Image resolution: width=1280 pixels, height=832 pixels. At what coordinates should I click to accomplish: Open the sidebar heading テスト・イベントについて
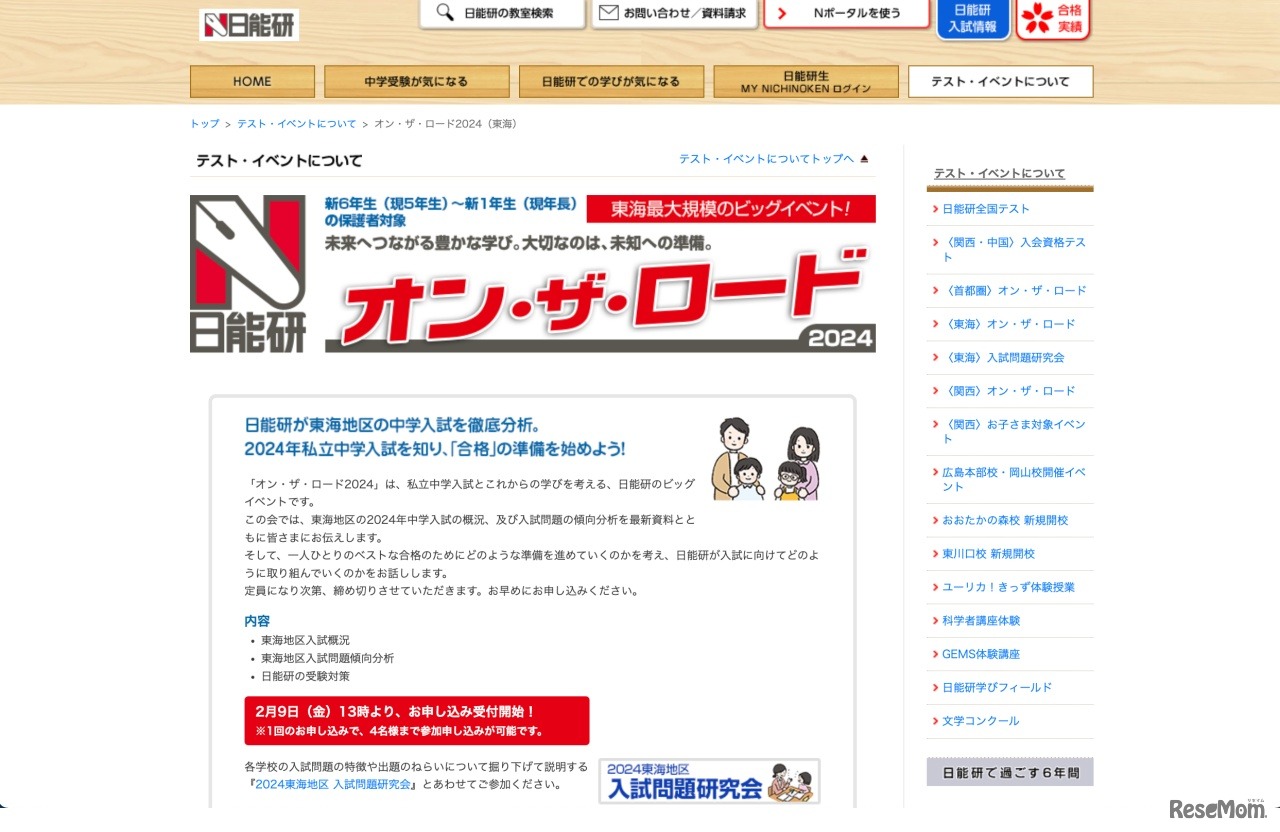(x=999, y=174)
